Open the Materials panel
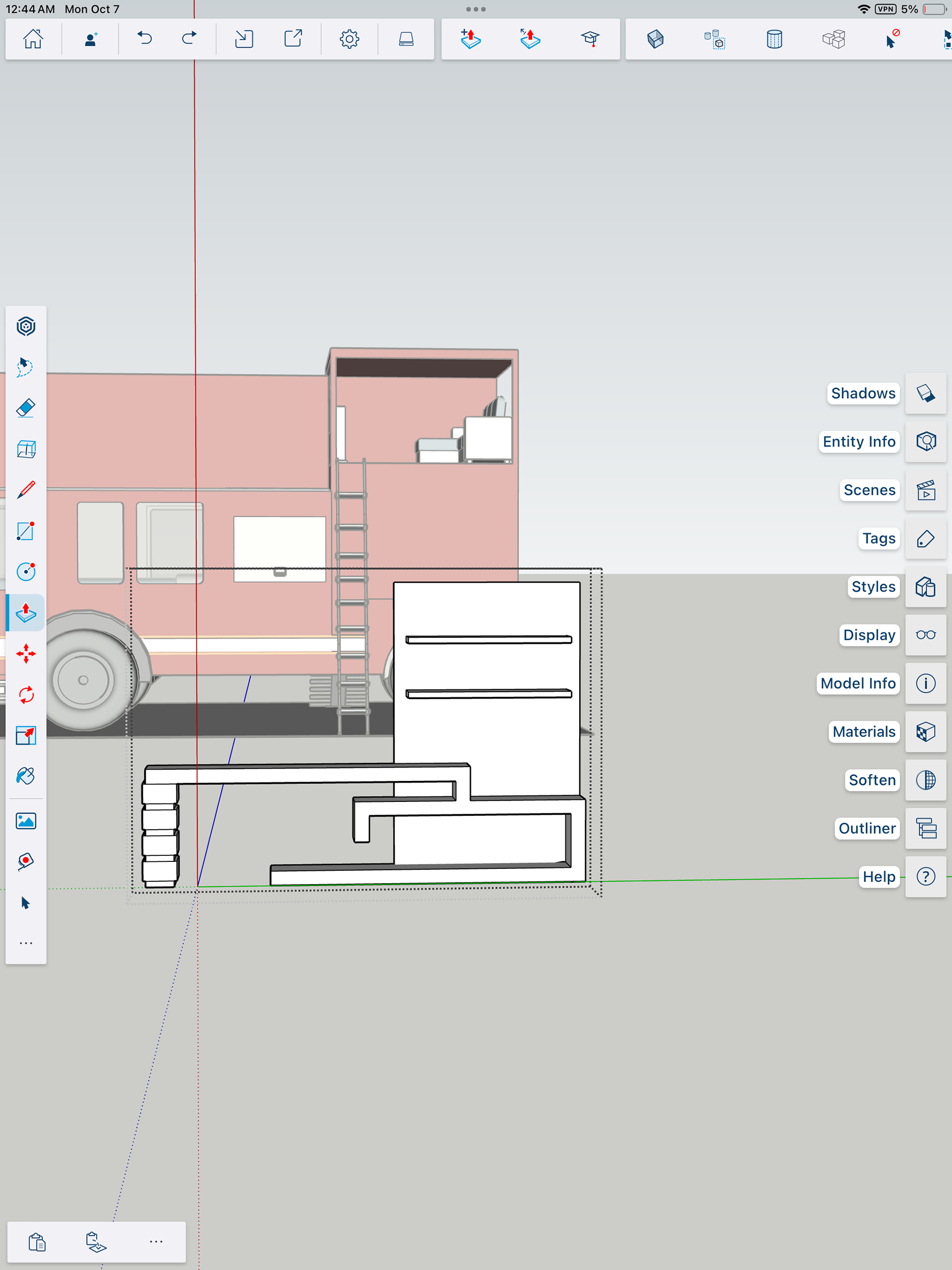 (926, 731)
